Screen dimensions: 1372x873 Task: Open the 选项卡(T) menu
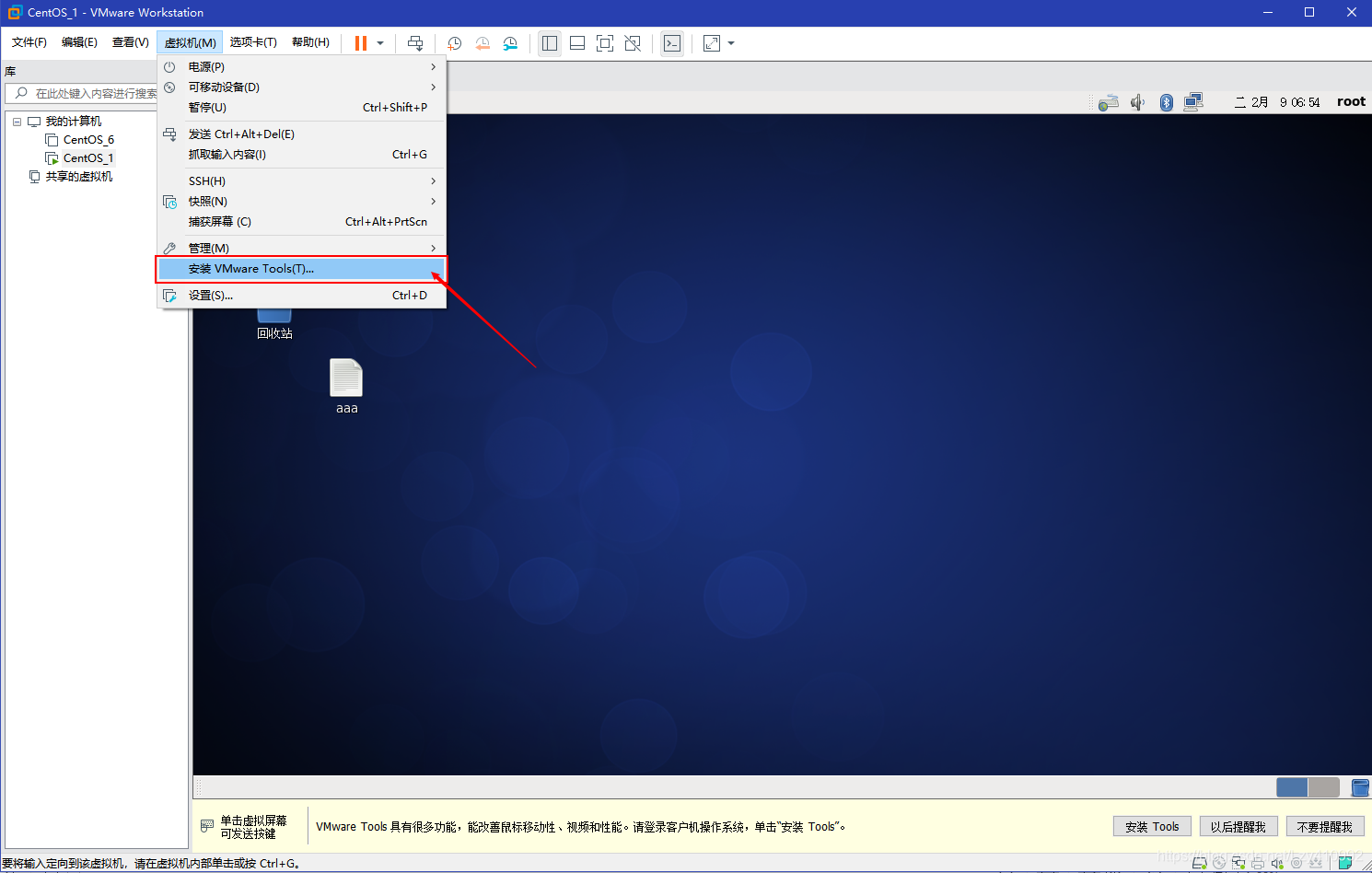click(x=253, y=42)
